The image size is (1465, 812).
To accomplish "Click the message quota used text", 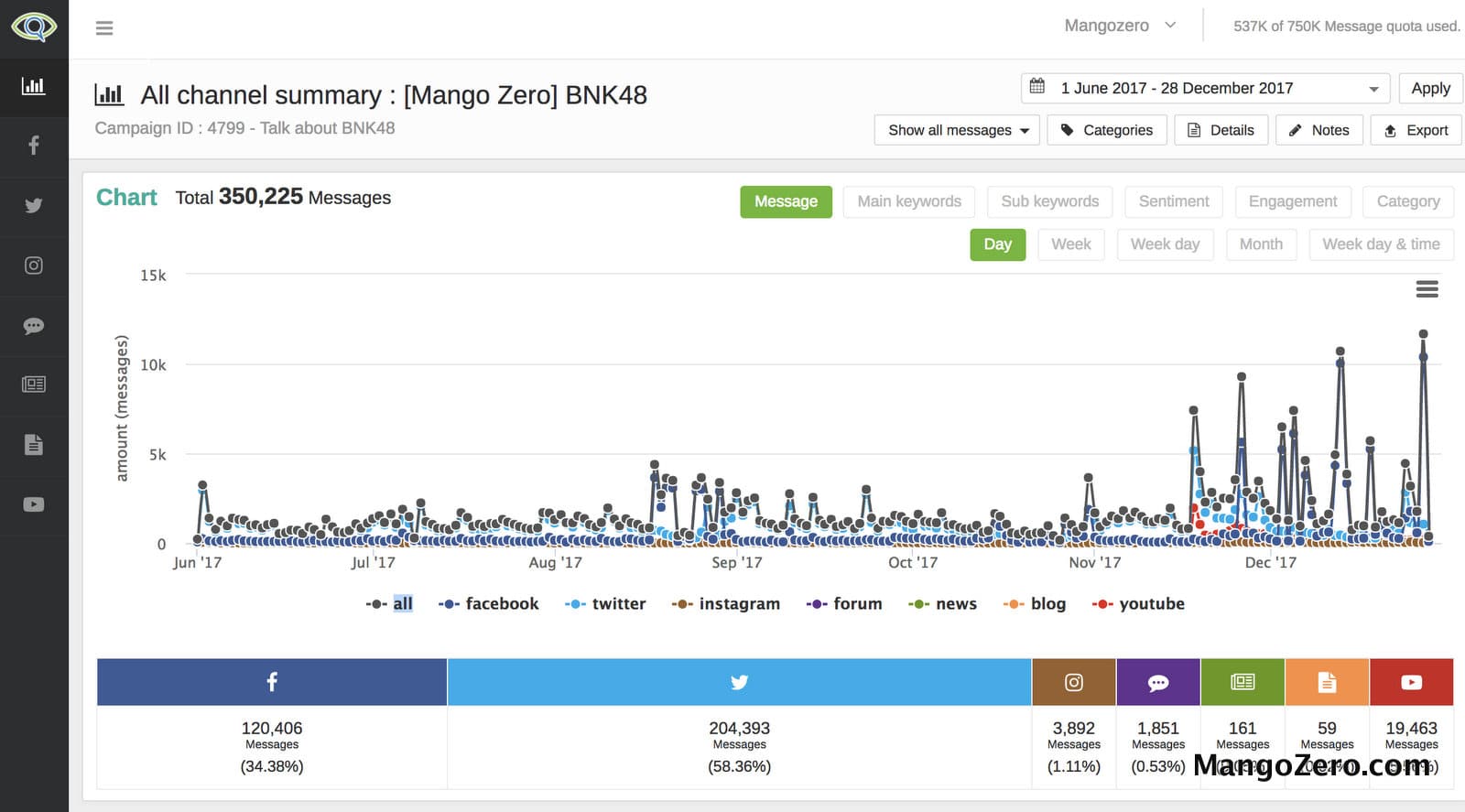I will pos(1347,27).
